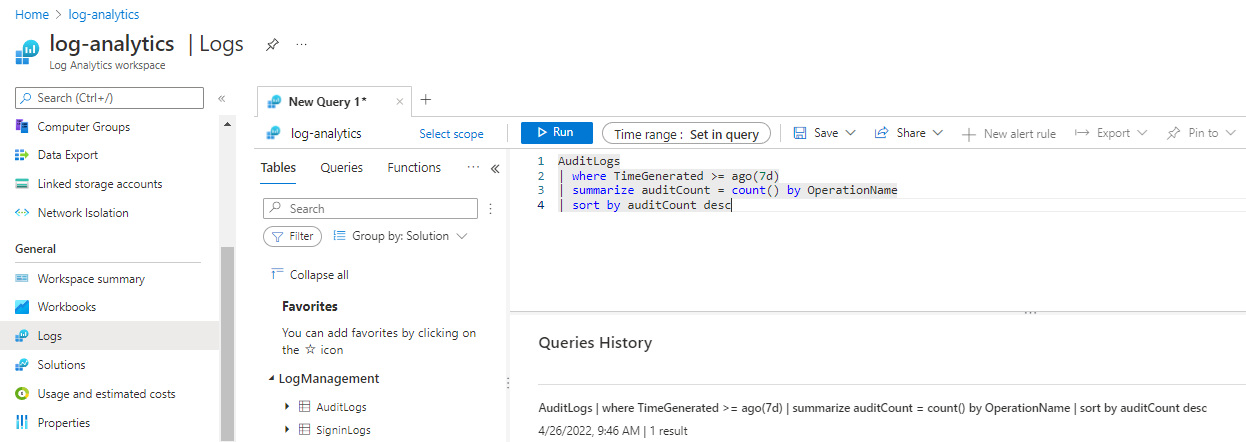The image size is (1246, 442).
Task: Open the Data Export sidebar item
Action: [x=67, y=155]
